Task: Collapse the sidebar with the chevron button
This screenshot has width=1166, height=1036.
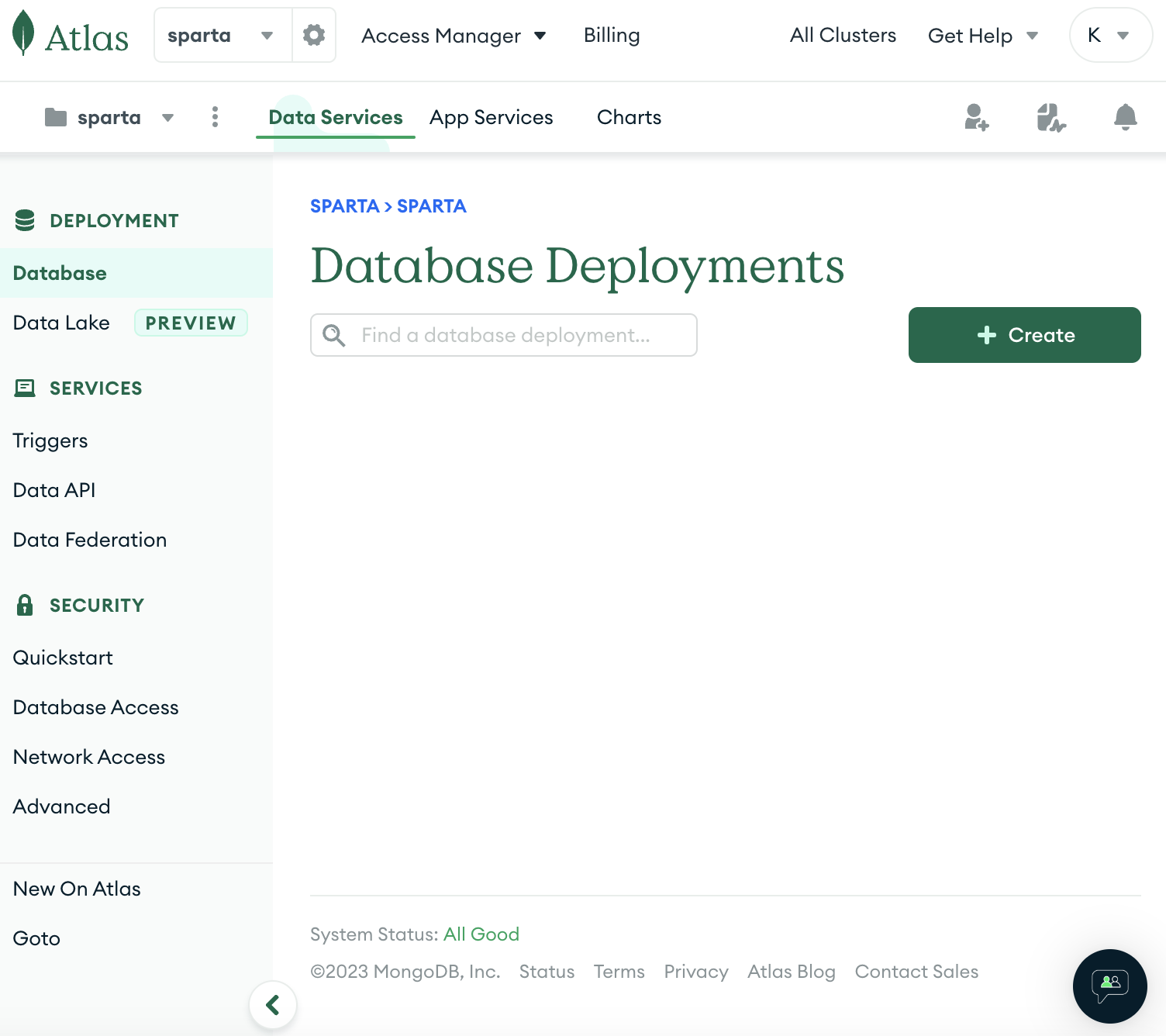Action: pos(273,1005)
